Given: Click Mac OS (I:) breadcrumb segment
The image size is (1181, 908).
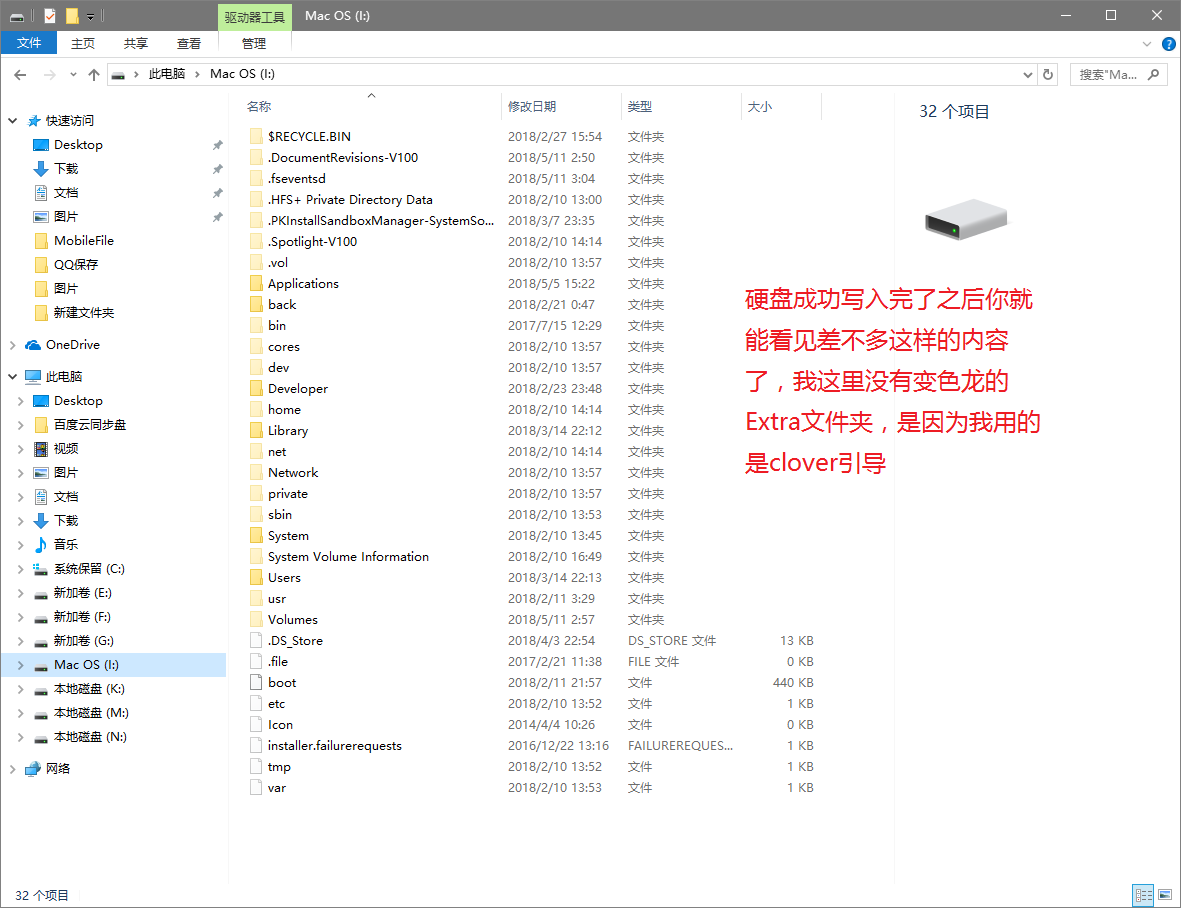Looking at the screenshot, I should click(x=243, y=74).
